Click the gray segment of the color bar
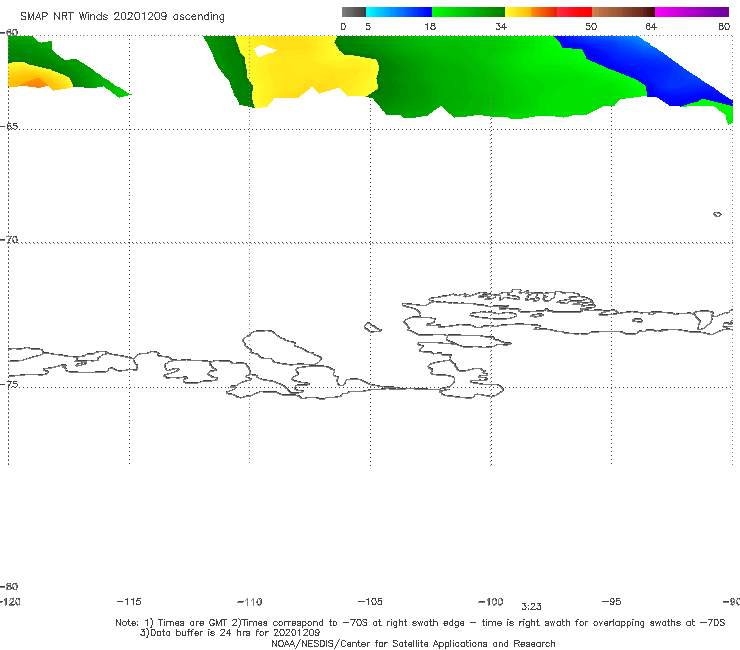Viewport: 740px width, 650px height. coord(354,12)
